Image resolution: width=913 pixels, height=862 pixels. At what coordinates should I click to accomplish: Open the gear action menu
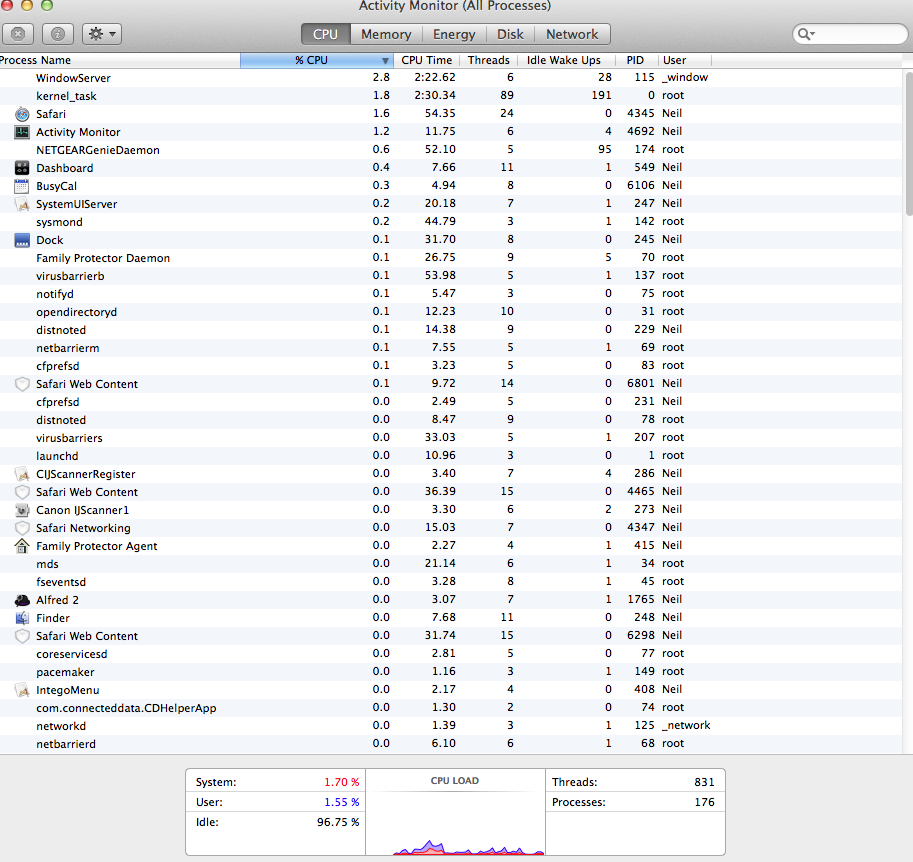point(102,34)
